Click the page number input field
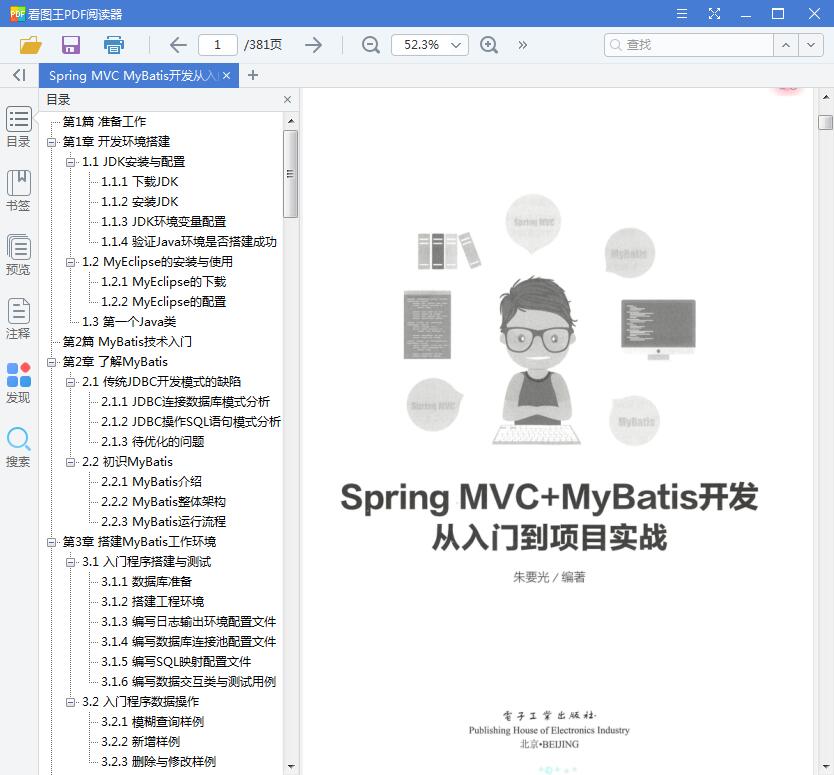The image size is (834, 775). click(218, 45)
